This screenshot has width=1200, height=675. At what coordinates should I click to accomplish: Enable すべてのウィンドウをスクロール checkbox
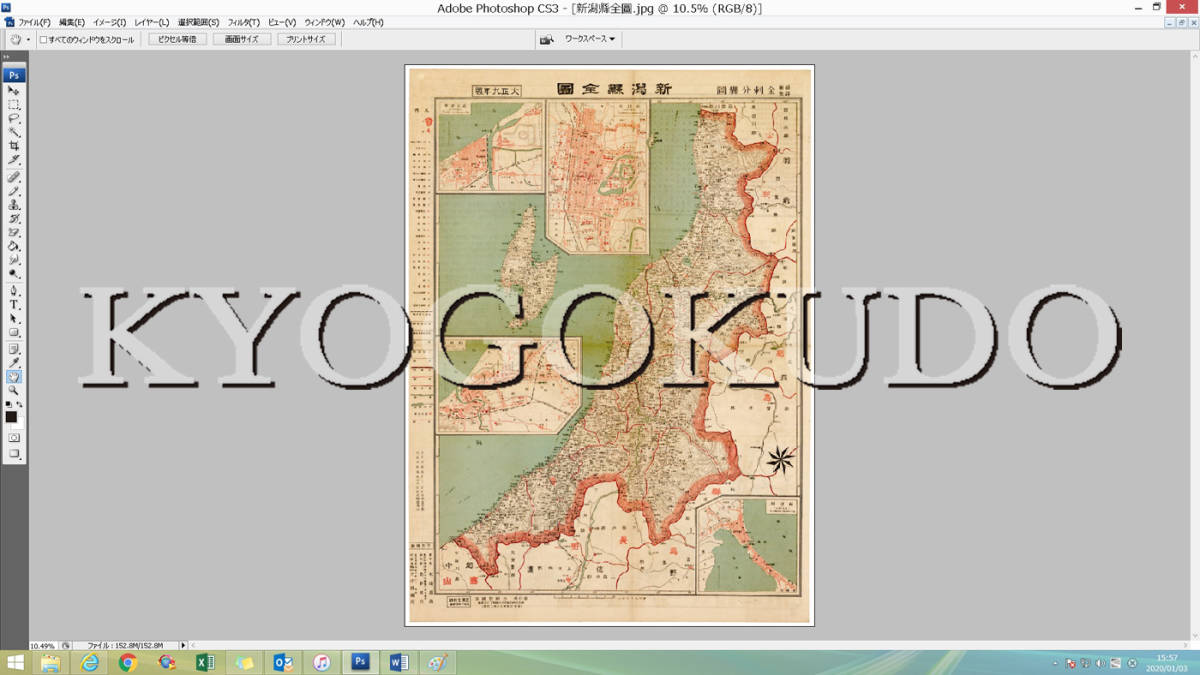[43, 39]
